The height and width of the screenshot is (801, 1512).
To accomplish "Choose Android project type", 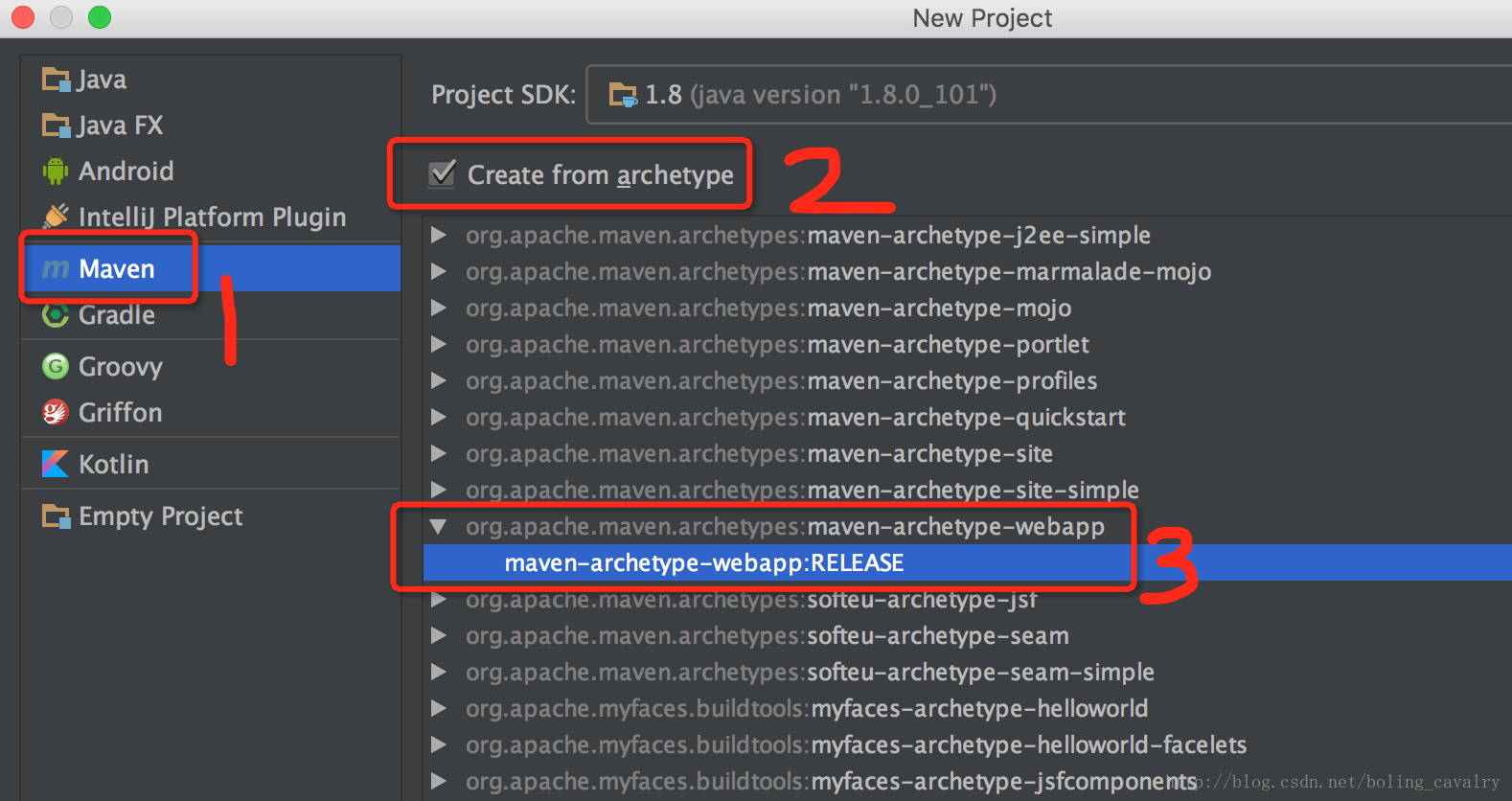I will click(x=211, y=172).
